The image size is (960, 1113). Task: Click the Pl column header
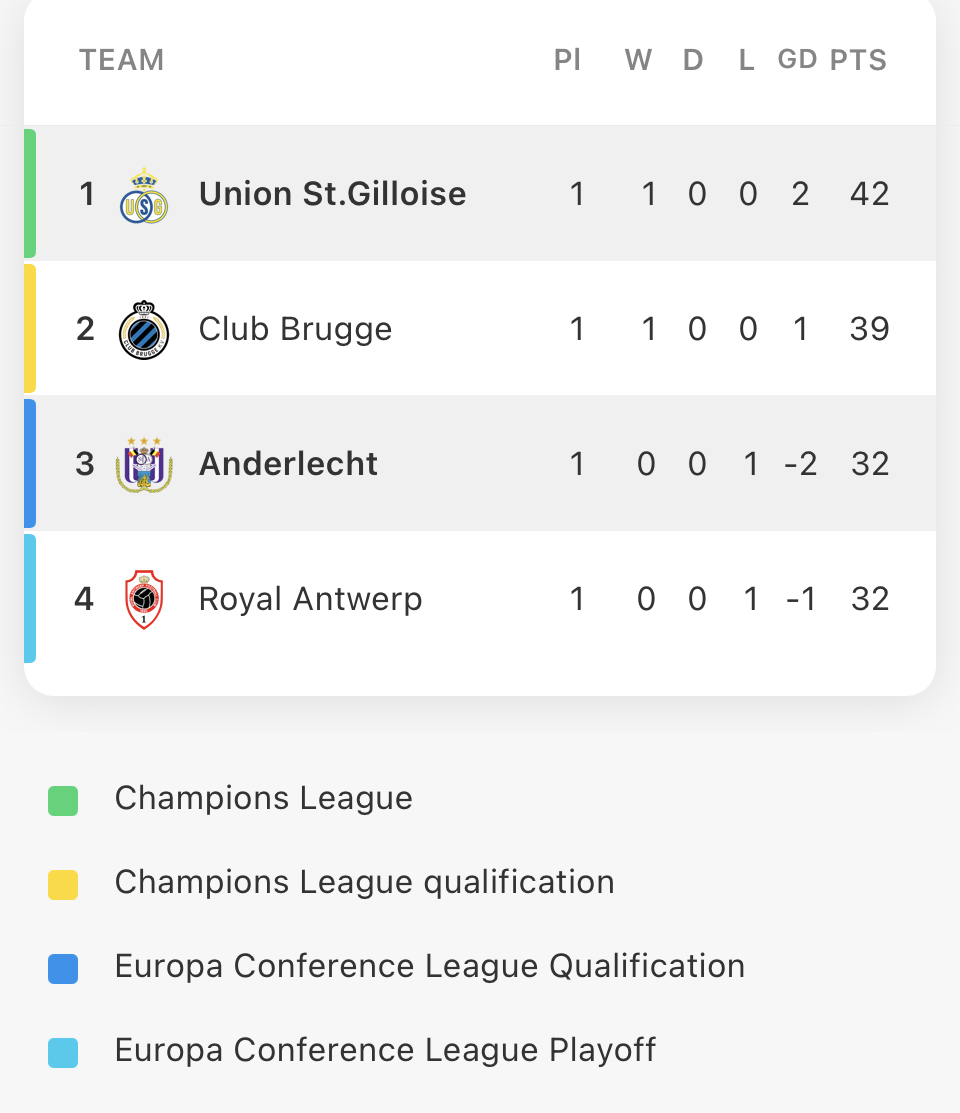[x=567, y=60]
